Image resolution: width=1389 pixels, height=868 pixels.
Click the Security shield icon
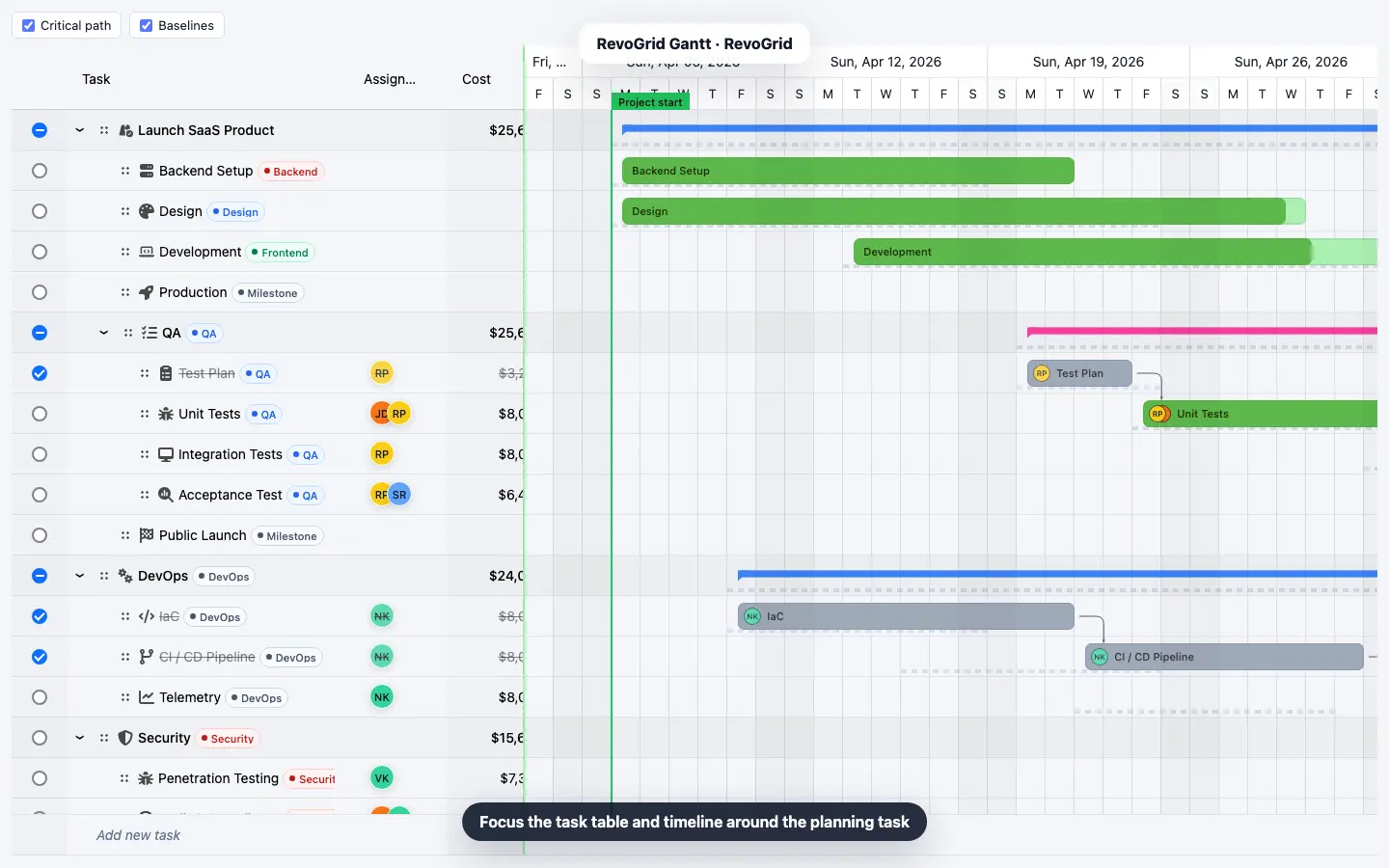(x=125, y=738)
